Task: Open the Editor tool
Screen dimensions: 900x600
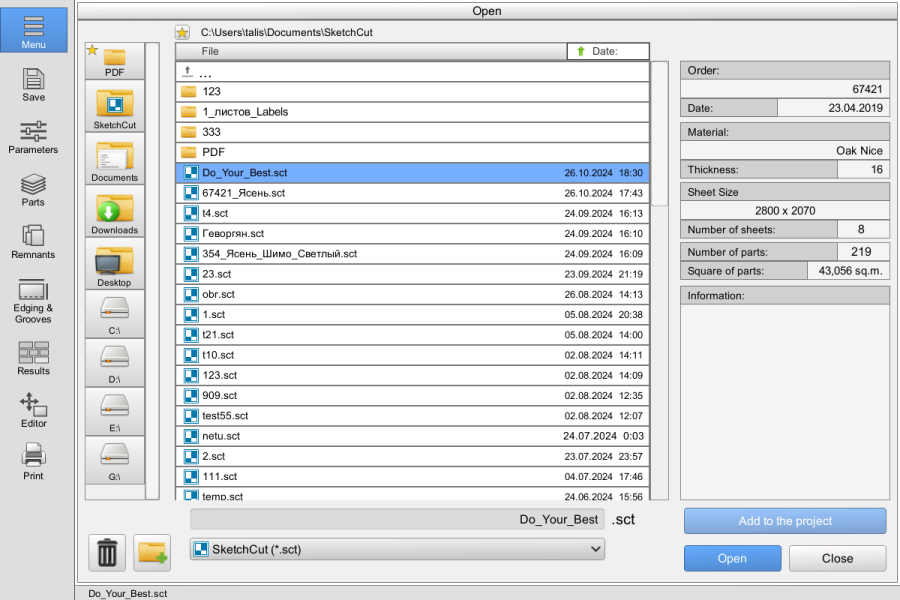Action: pyautogui.click(x=33, y=411)
